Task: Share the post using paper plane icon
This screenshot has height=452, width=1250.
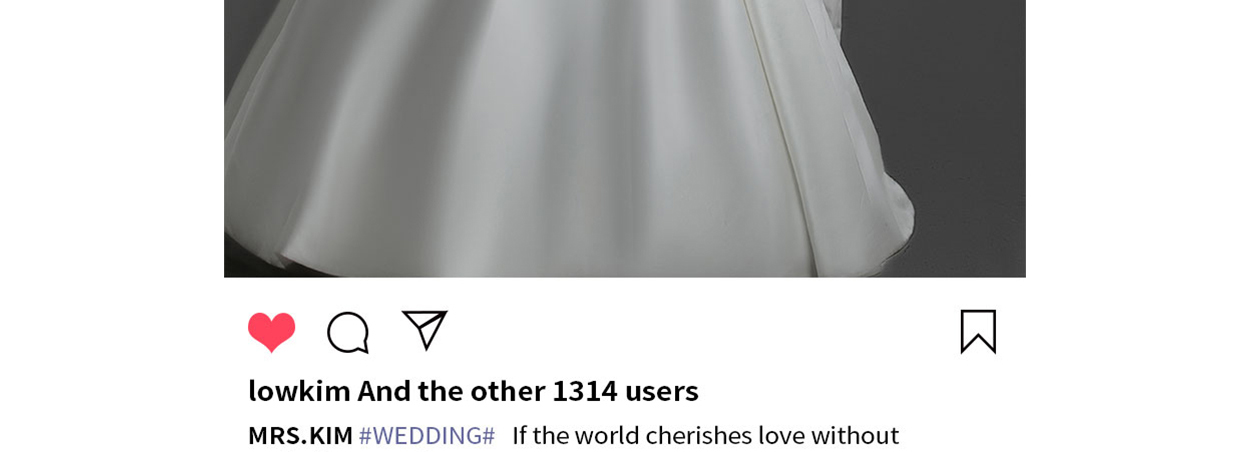Action: (x=425, y=330)
